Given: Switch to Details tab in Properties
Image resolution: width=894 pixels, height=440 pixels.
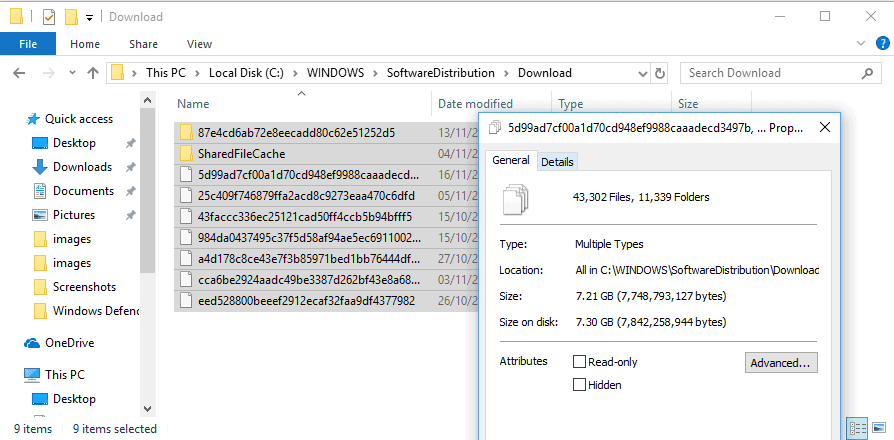Looking at the screenshot, I should pyautogui.click(x=557, y=162).
